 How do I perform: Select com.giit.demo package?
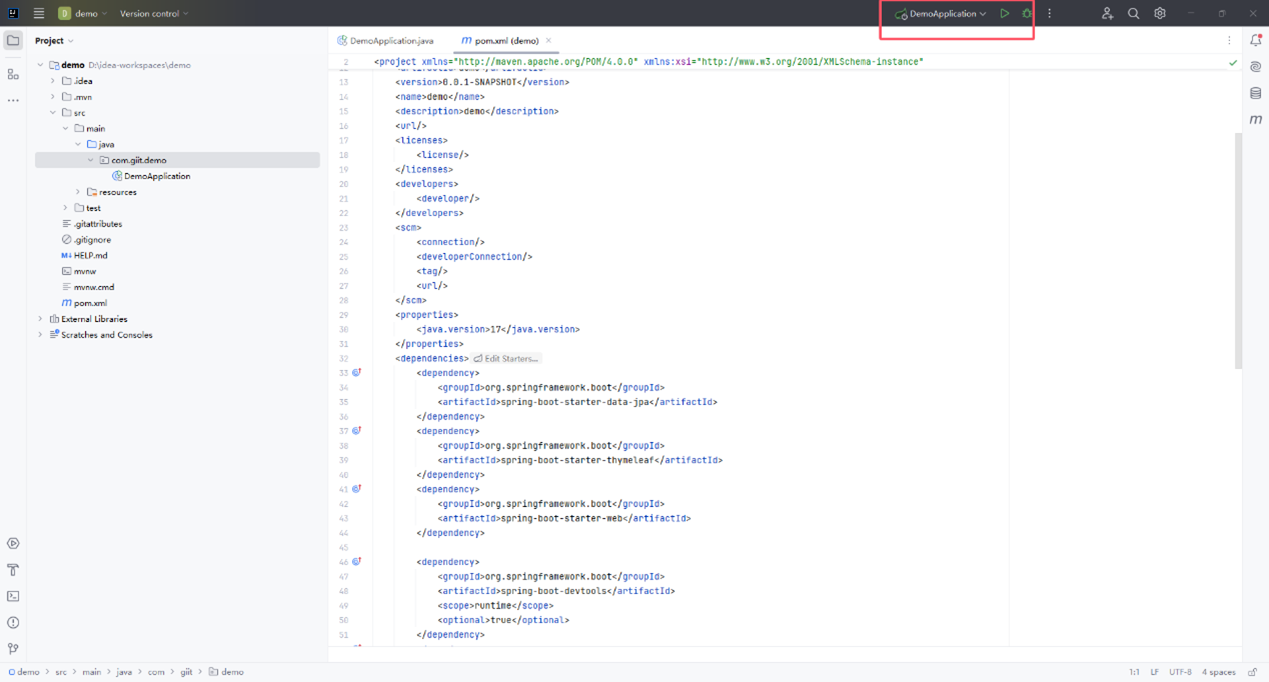(132, 160)
